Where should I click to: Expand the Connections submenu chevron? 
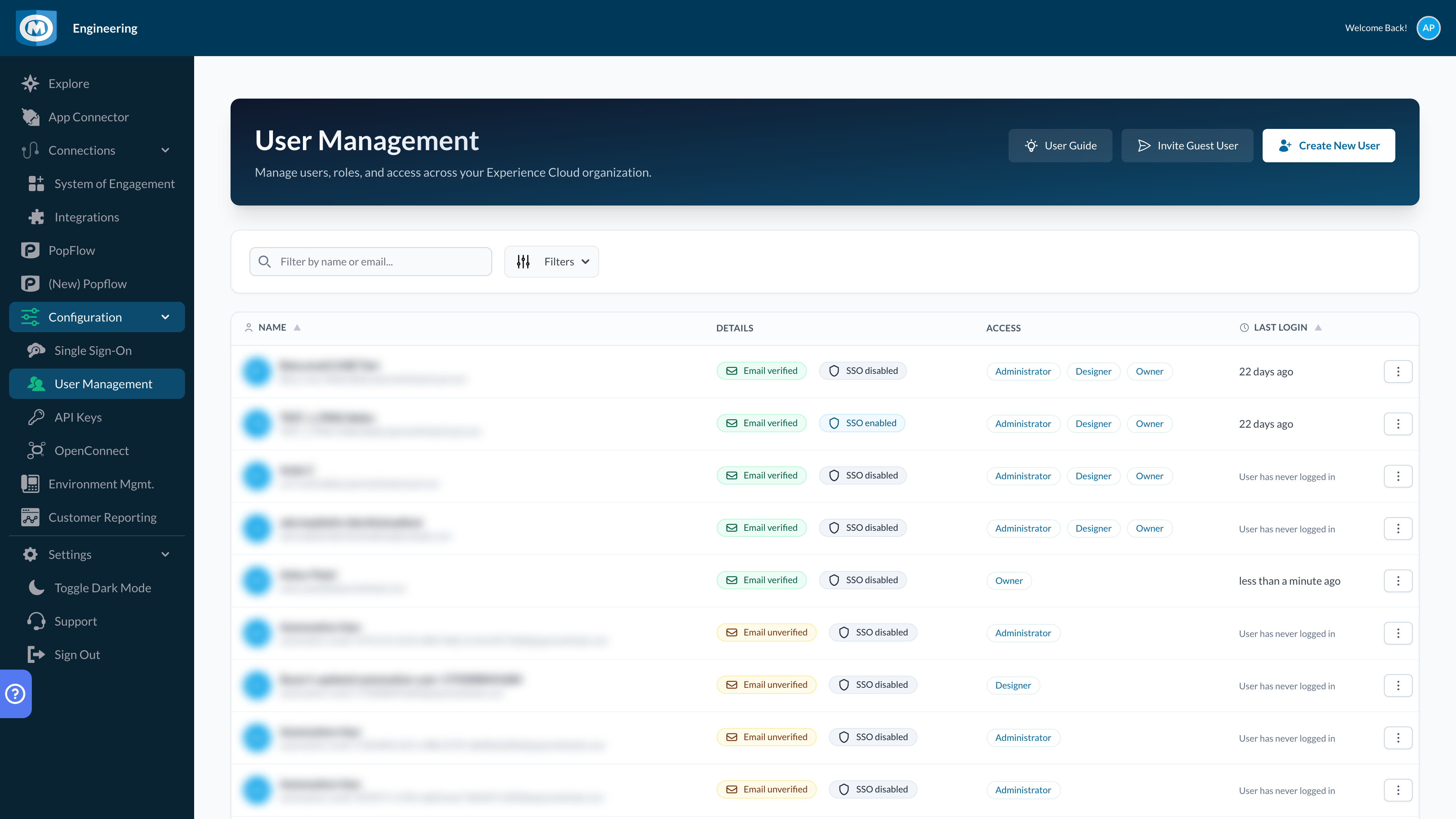(165, 151)
